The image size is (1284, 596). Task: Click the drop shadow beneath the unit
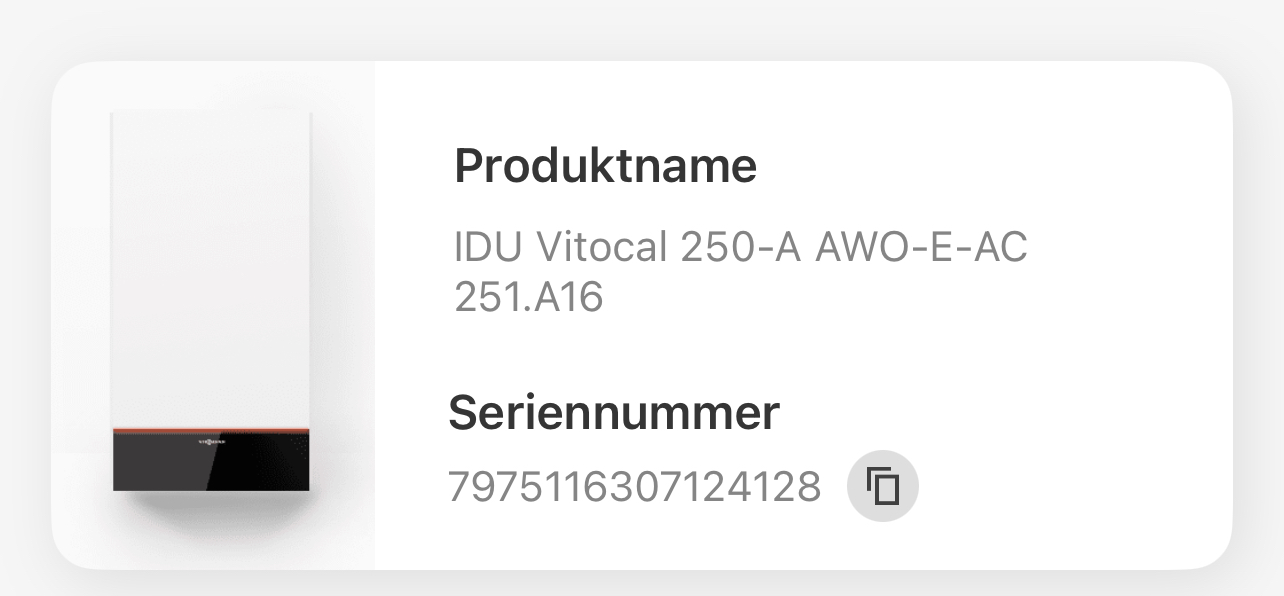[x=211, y=510]
